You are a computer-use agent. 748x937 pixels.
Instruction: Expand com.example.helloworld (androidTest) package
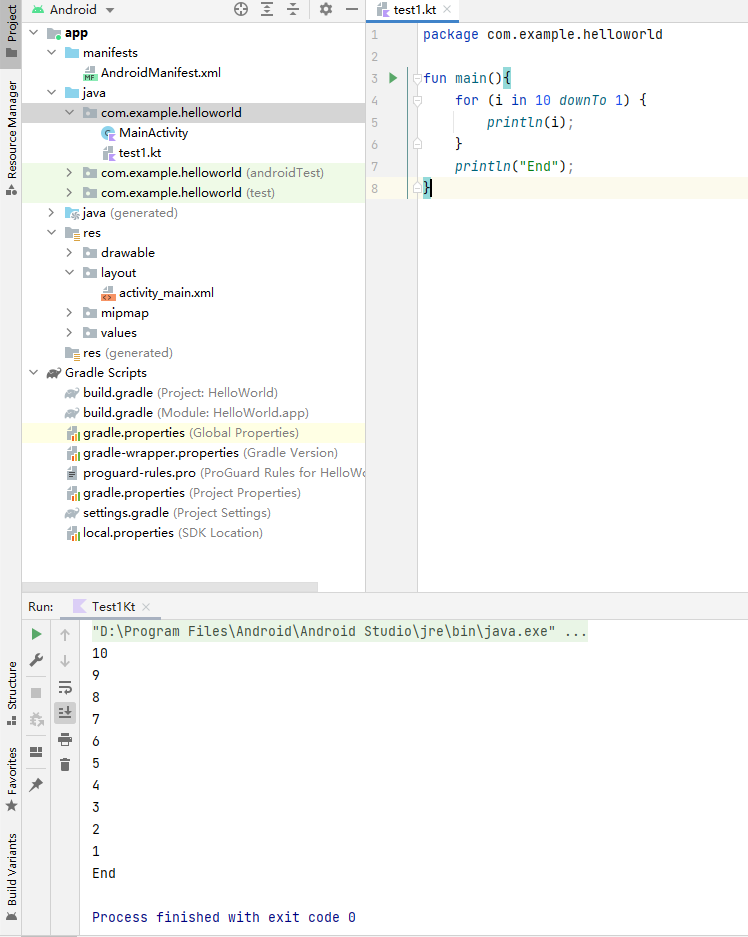pyautogui.click(x=69, y=173)
